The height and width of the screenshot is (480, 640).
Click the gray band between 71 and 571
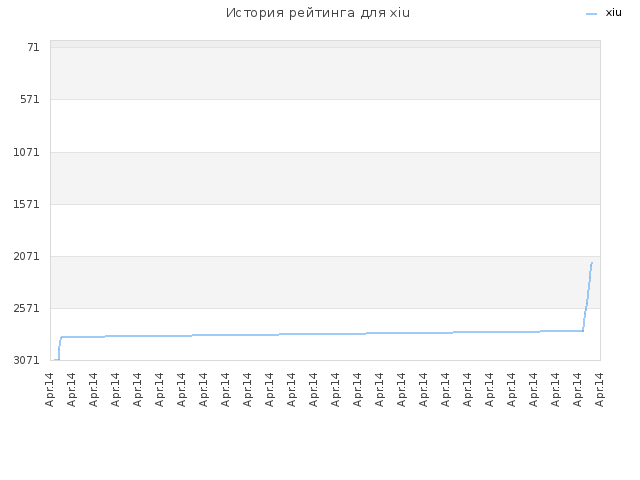click(325, 73)
